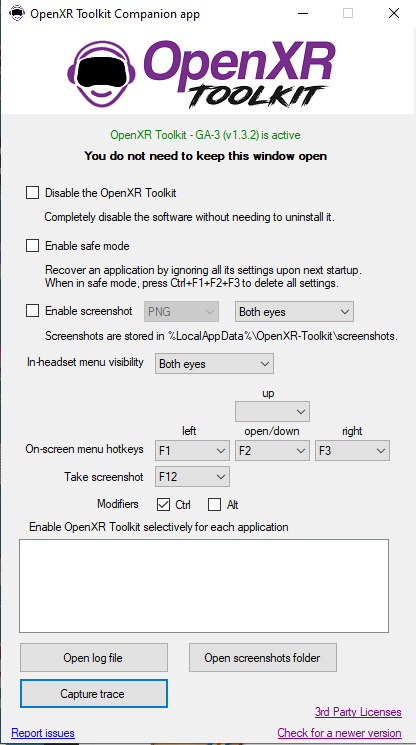Expand the In-headset menu visibility dropdown
The image size is (416, 745).
(214, 364)
